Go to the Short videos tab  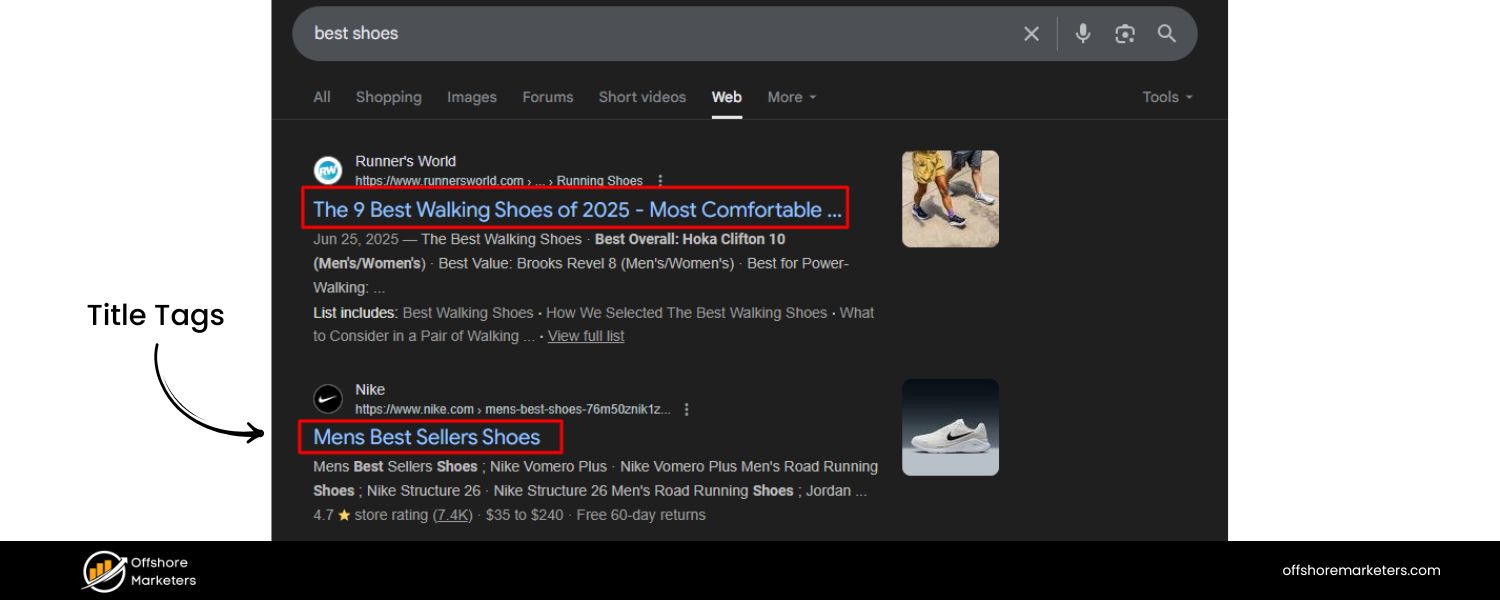(x=642, y=97)
